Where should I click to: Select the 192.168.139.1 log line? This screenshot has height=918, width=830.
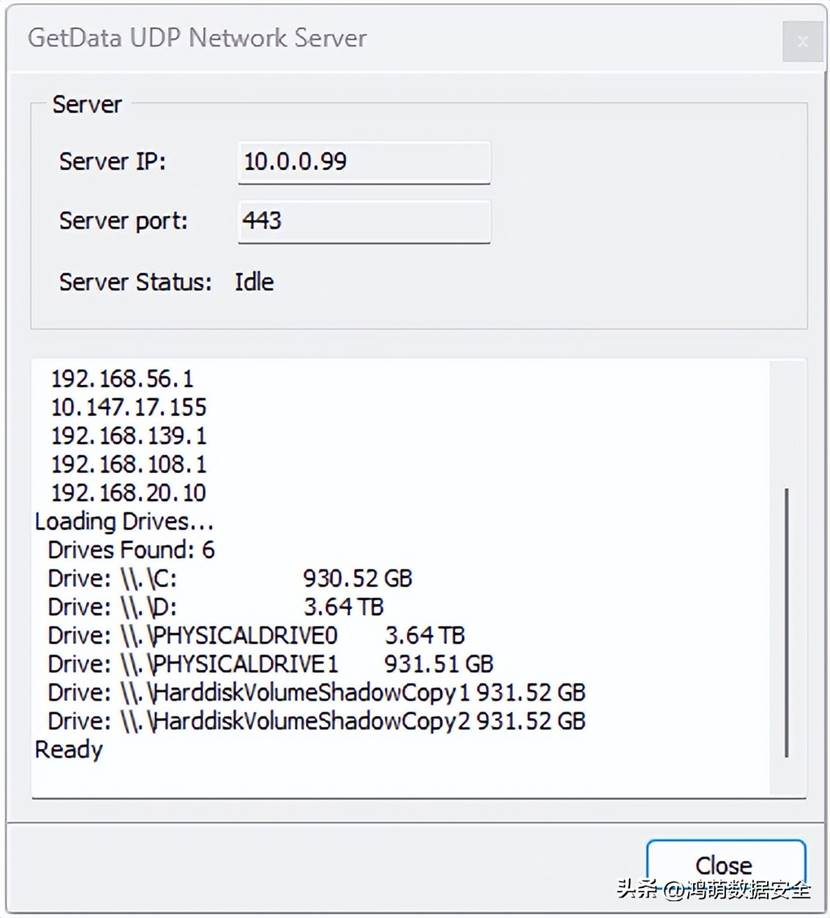[x=129, y=436]
